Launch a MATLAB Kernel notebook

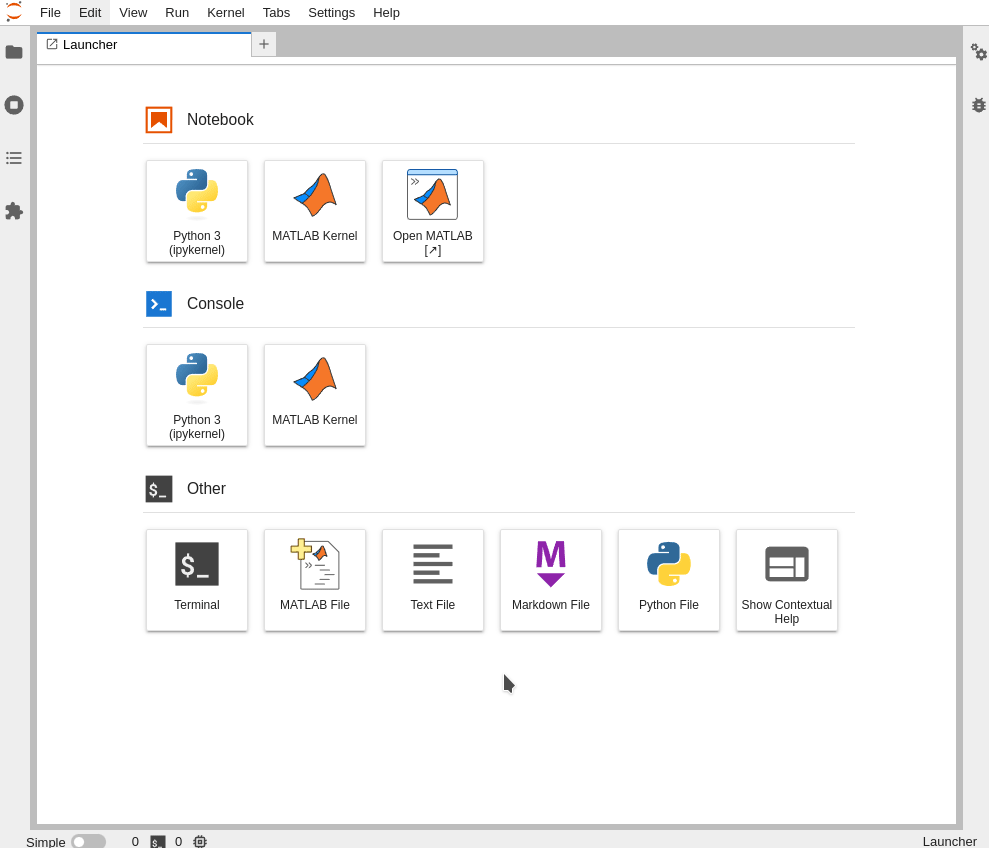coord(314,210)
